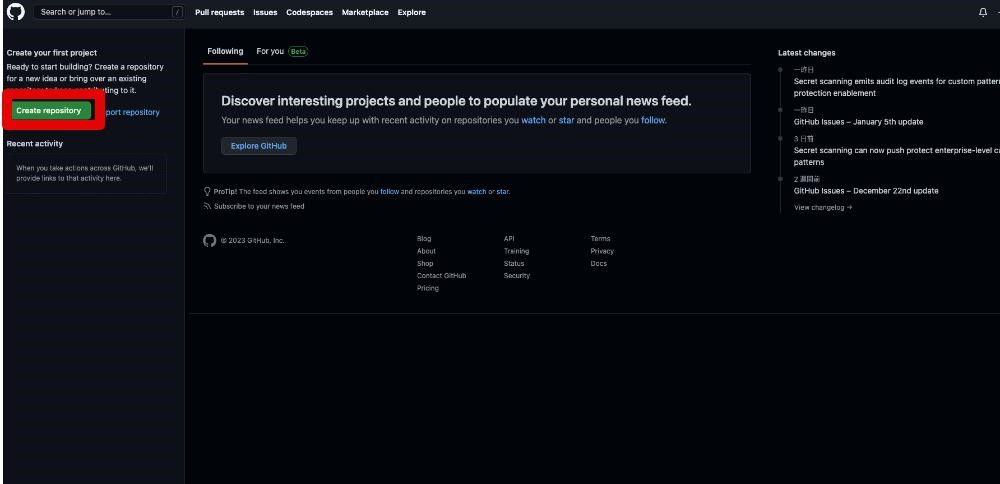The height and width of the screenshot is (484, 1000).
Task: Switch to the Following tab
Action: point(225,51)
